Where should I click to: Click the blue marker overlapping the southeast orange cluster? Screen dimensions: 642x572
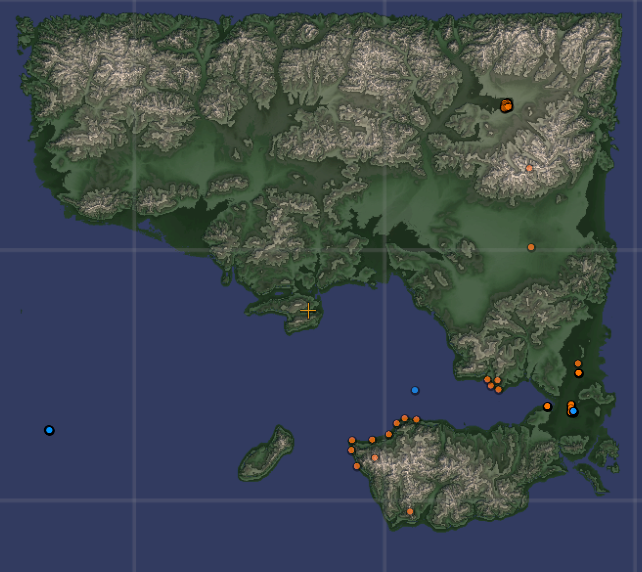[x=573, y=411]
